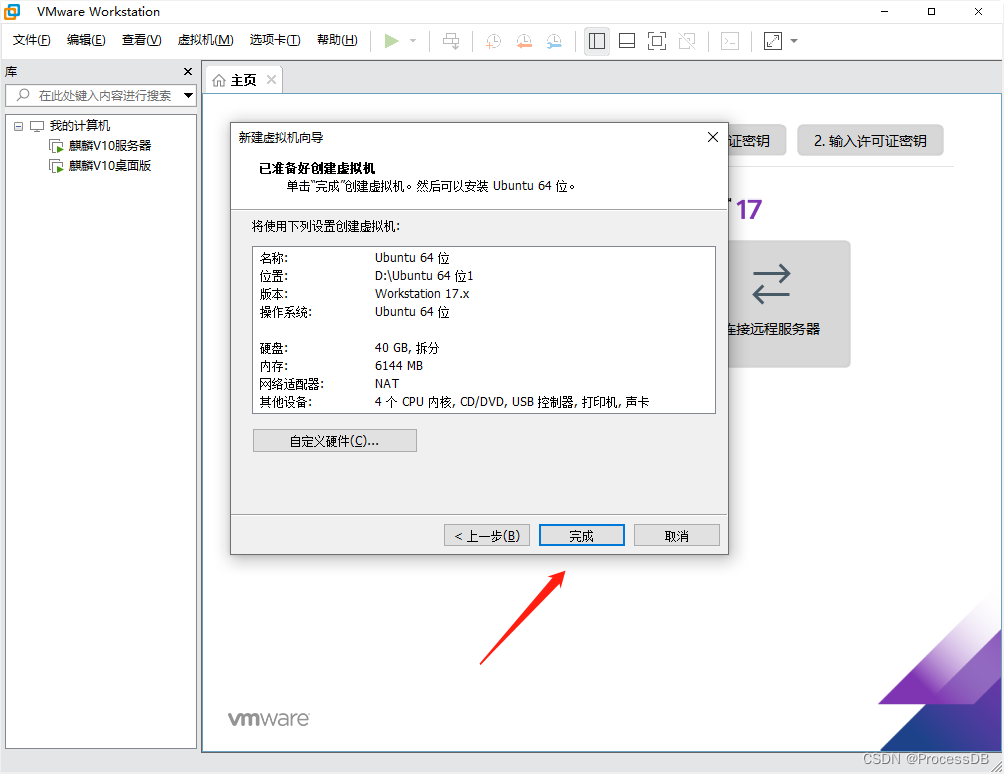Click the stretch guest display icon
Image resolution: width=1004 pixels, height=774 pixels.
(x=773, y=42)
